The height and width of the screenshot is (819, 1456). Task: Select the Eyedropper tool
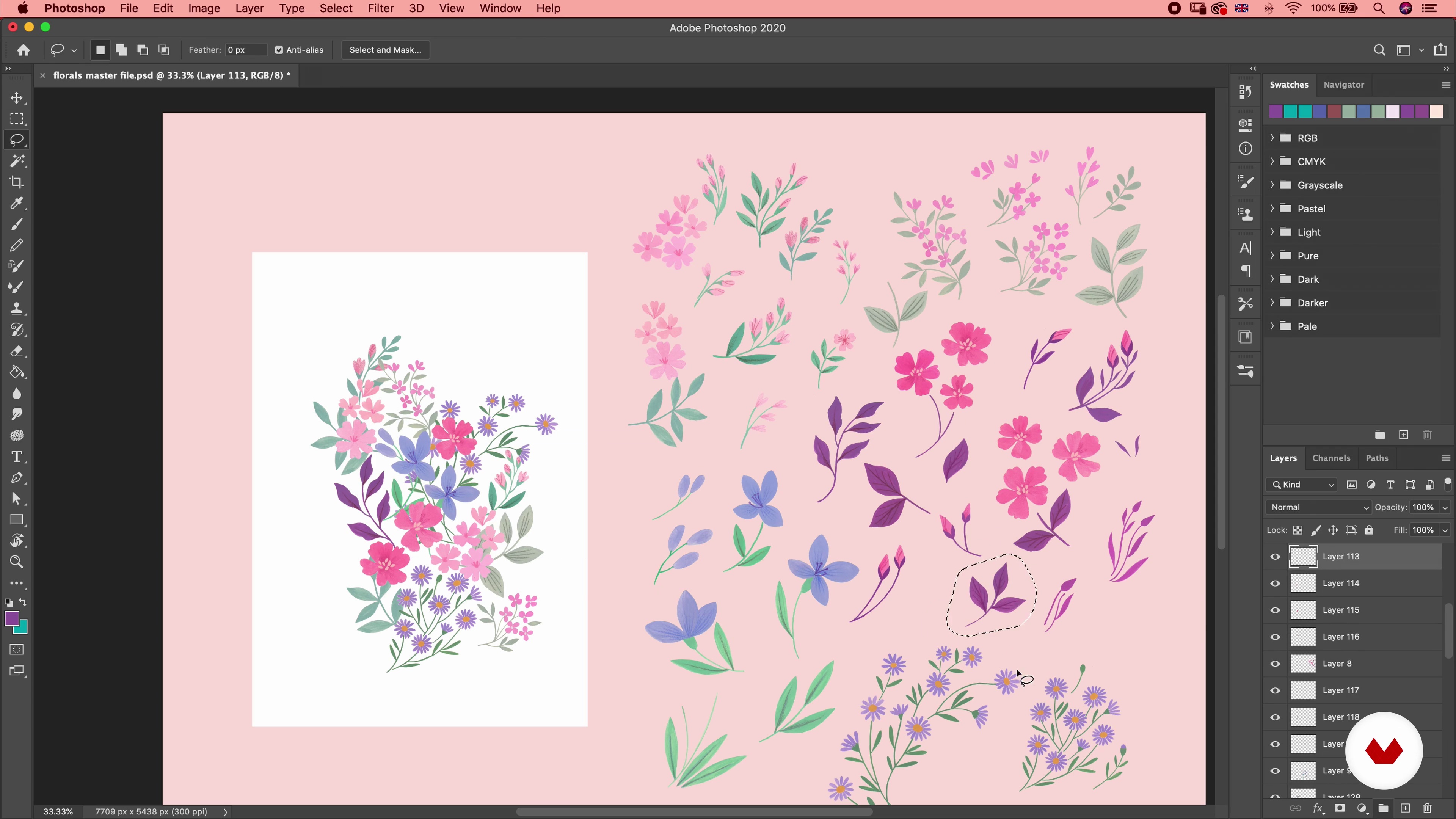(16, 203)
